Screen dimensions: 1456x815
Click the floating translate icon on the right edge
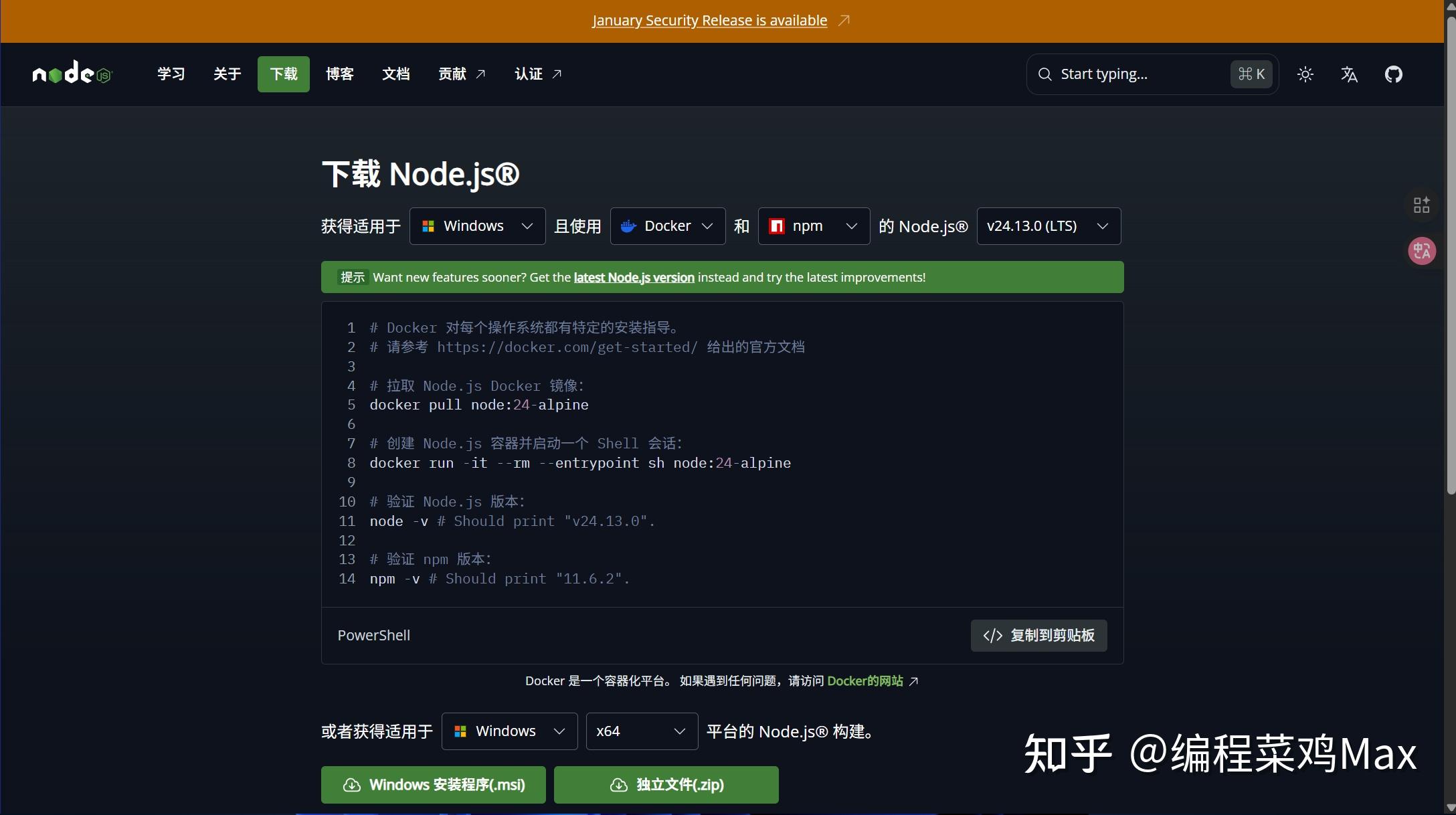pyautogui.click(x=1423, y=251)
